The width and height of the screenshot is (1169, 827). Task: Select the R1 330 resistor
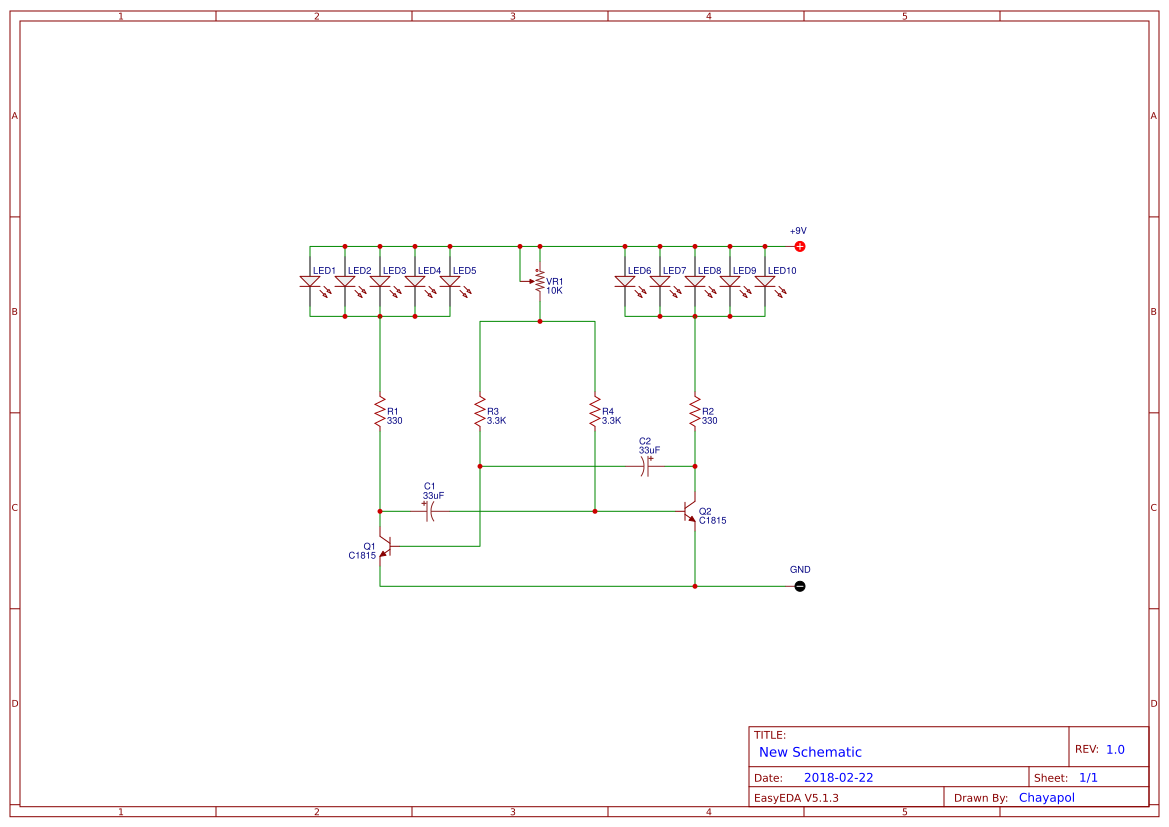[379, 410]
